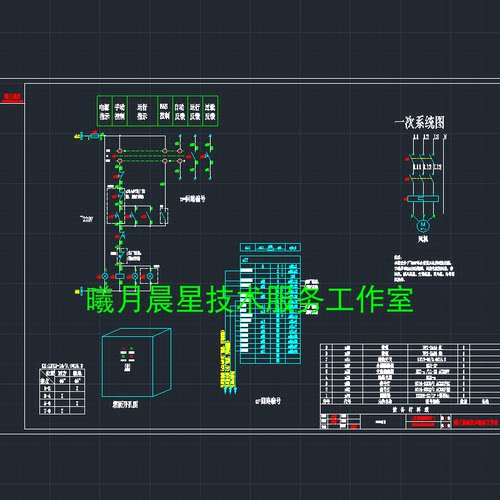Select the contactor coil rectangle at circuit bottom
This screenshot has height=500, width=500.
120,276
